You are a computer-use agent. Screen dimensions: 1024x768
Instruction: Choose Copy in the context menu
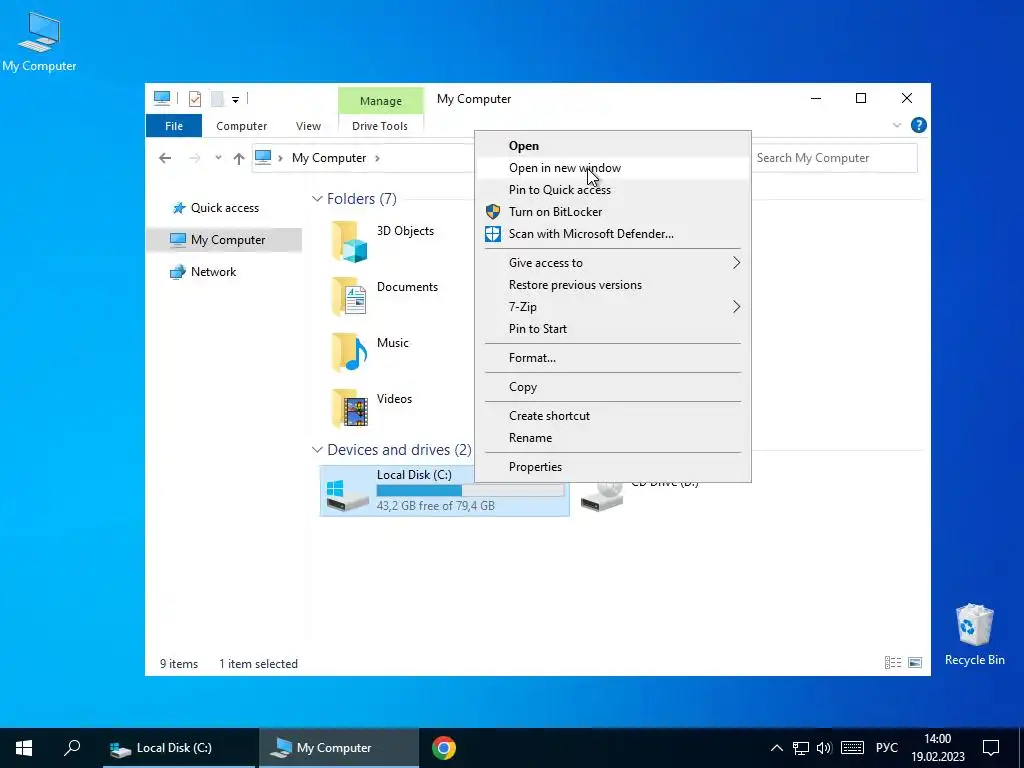coord(613,387)
